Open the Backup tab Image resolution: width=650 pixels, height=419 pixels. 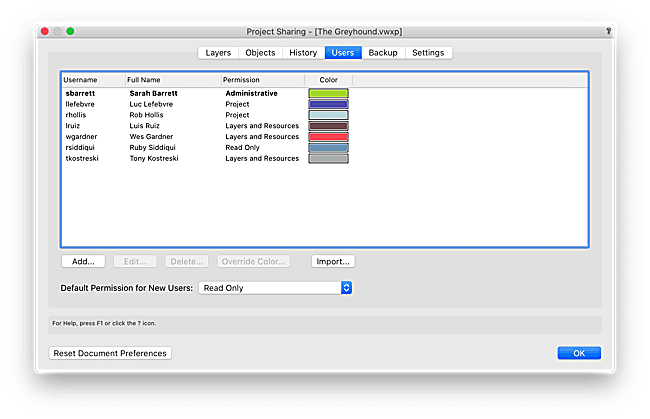(x=383, y=53)
